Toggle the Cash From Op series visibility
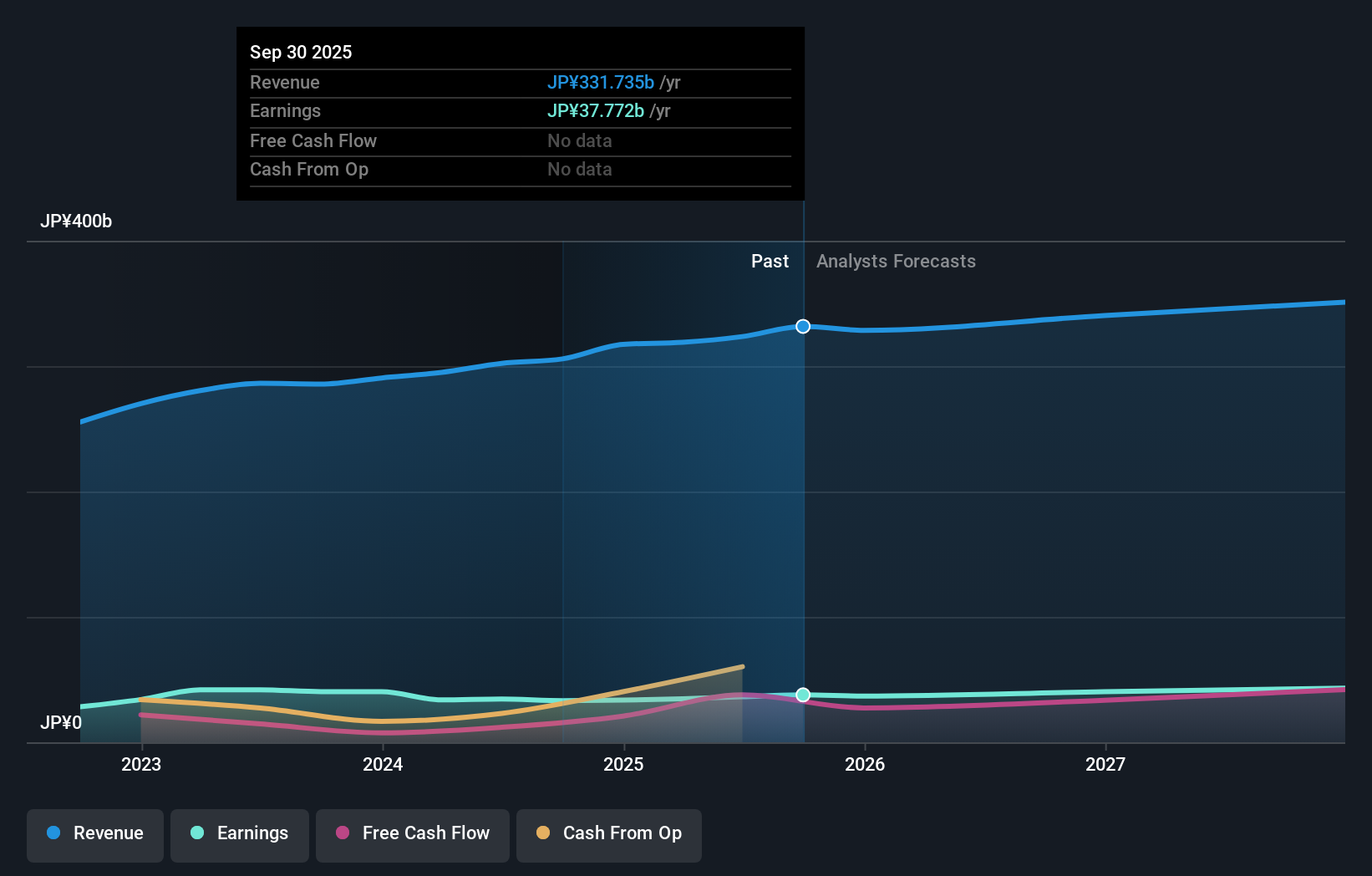This screenshot has width=1372, height=876. pyautogui.click(x=608, y=834)
